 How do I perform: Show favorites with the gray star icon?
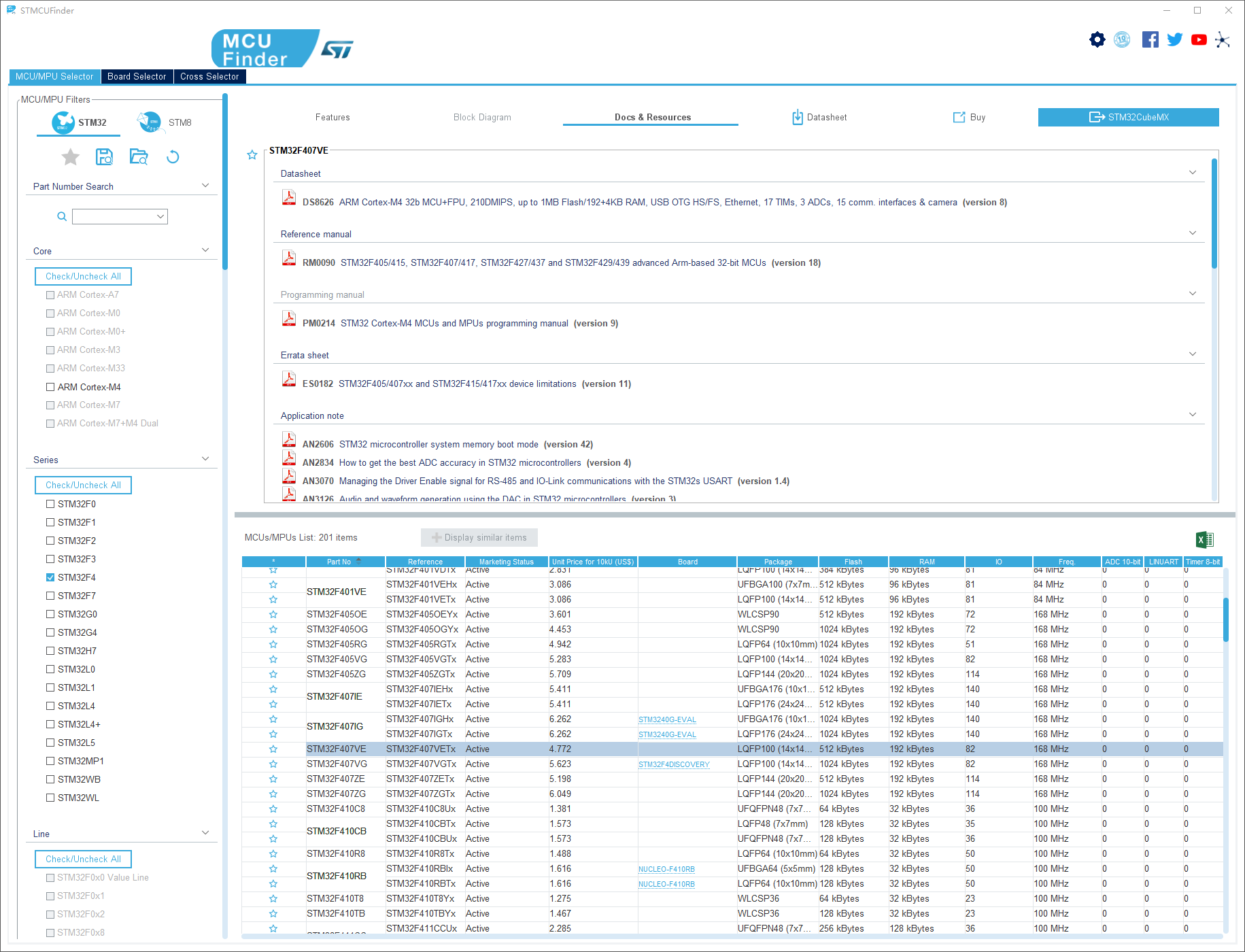tap(71, 157)
